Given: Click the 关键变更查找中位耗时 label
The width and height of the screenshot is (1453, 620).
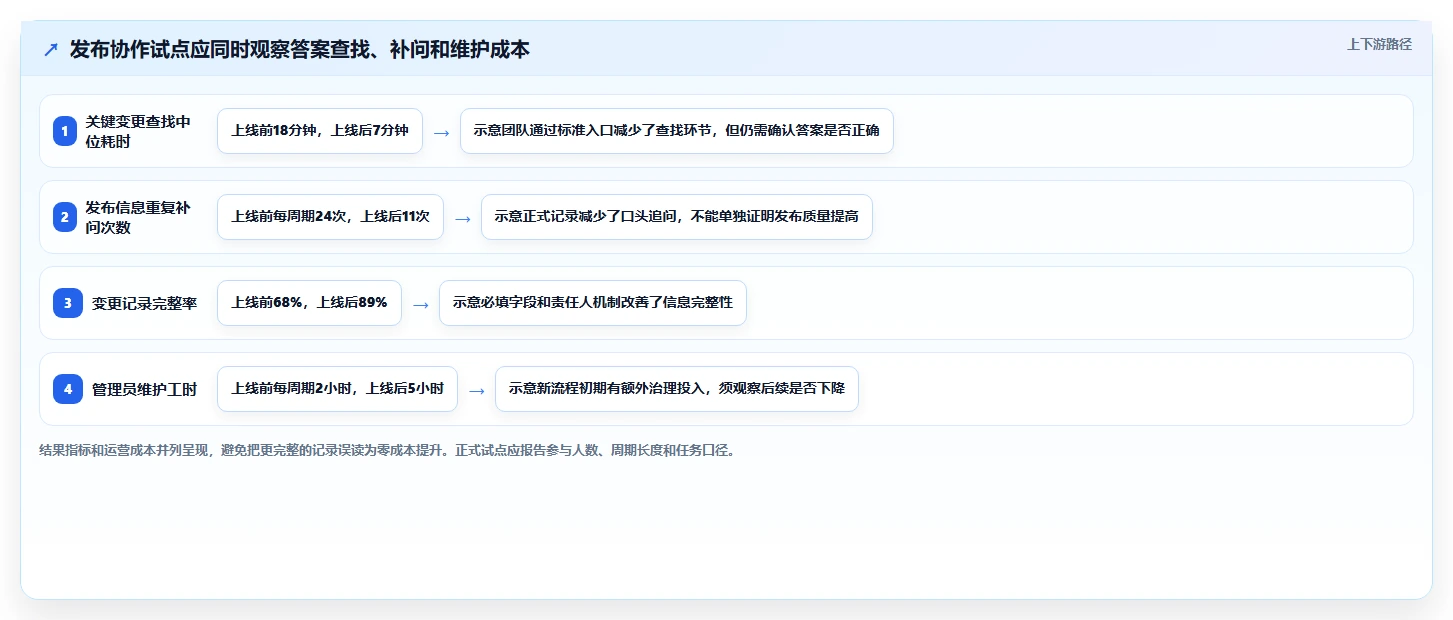Looking at the screenshot, I should [x=138, y=131].
